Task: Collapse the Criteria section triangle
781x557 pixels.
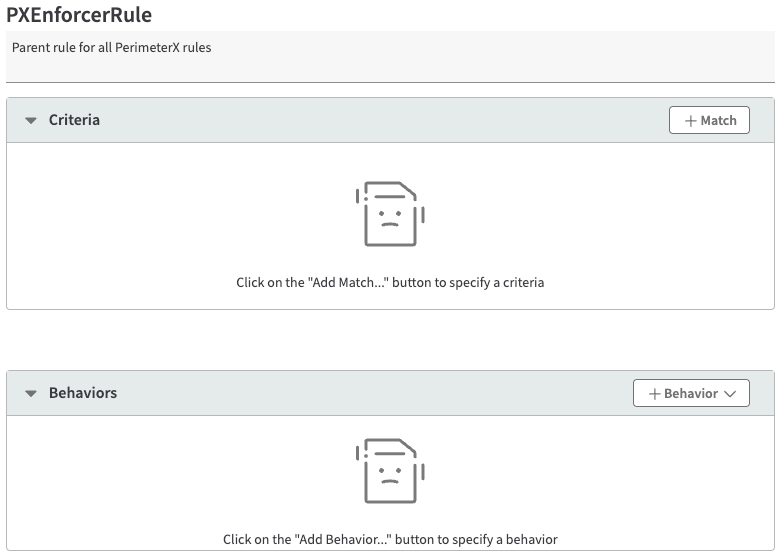Action: pos(31,121)
